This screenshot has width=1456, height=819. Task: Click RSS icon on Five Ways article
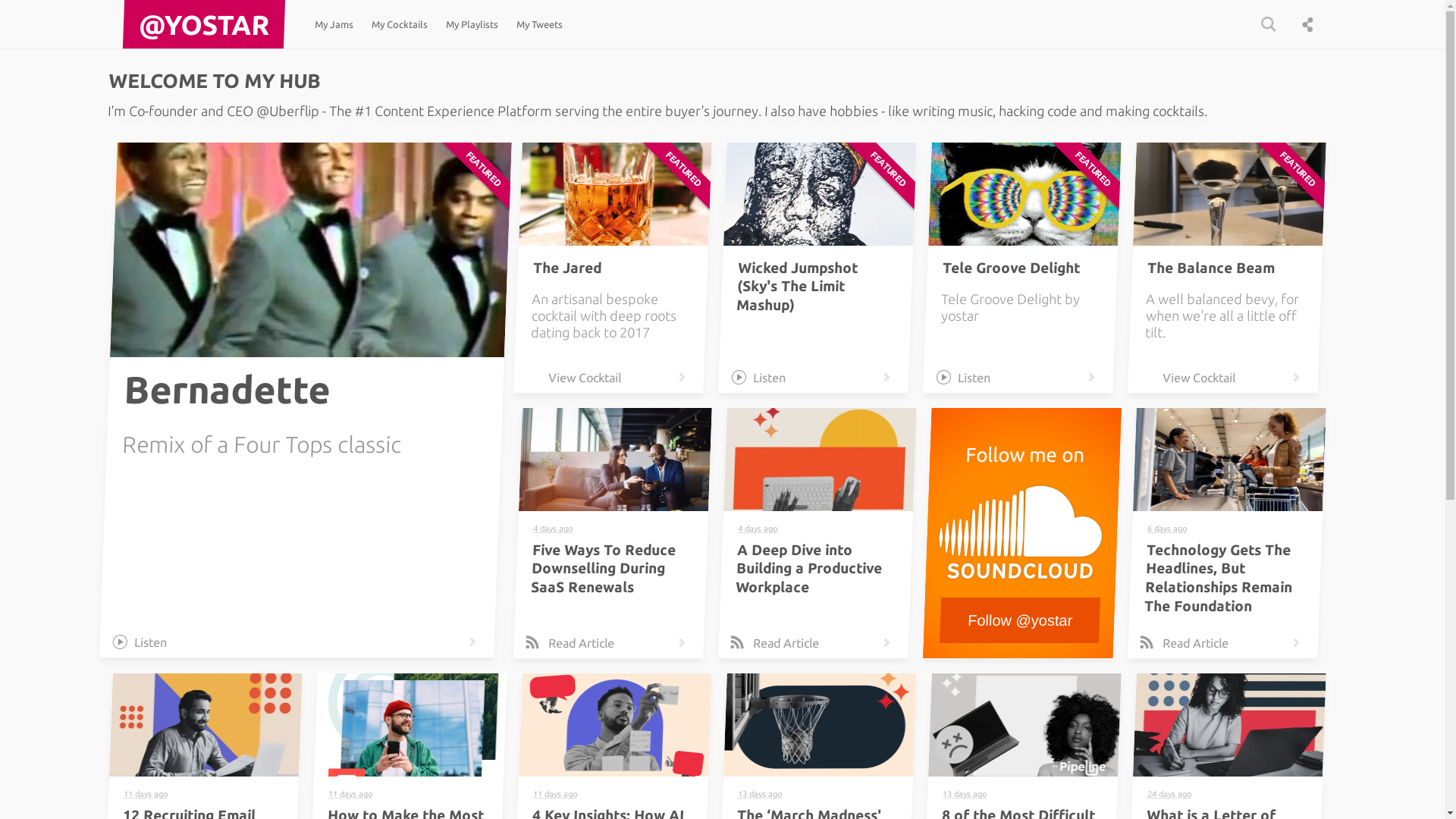[532, 643]
